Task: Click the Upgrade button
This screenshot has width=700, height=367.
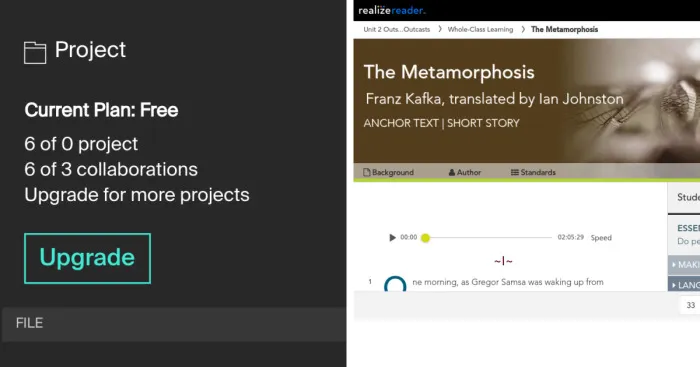Action: coord(88,258)
